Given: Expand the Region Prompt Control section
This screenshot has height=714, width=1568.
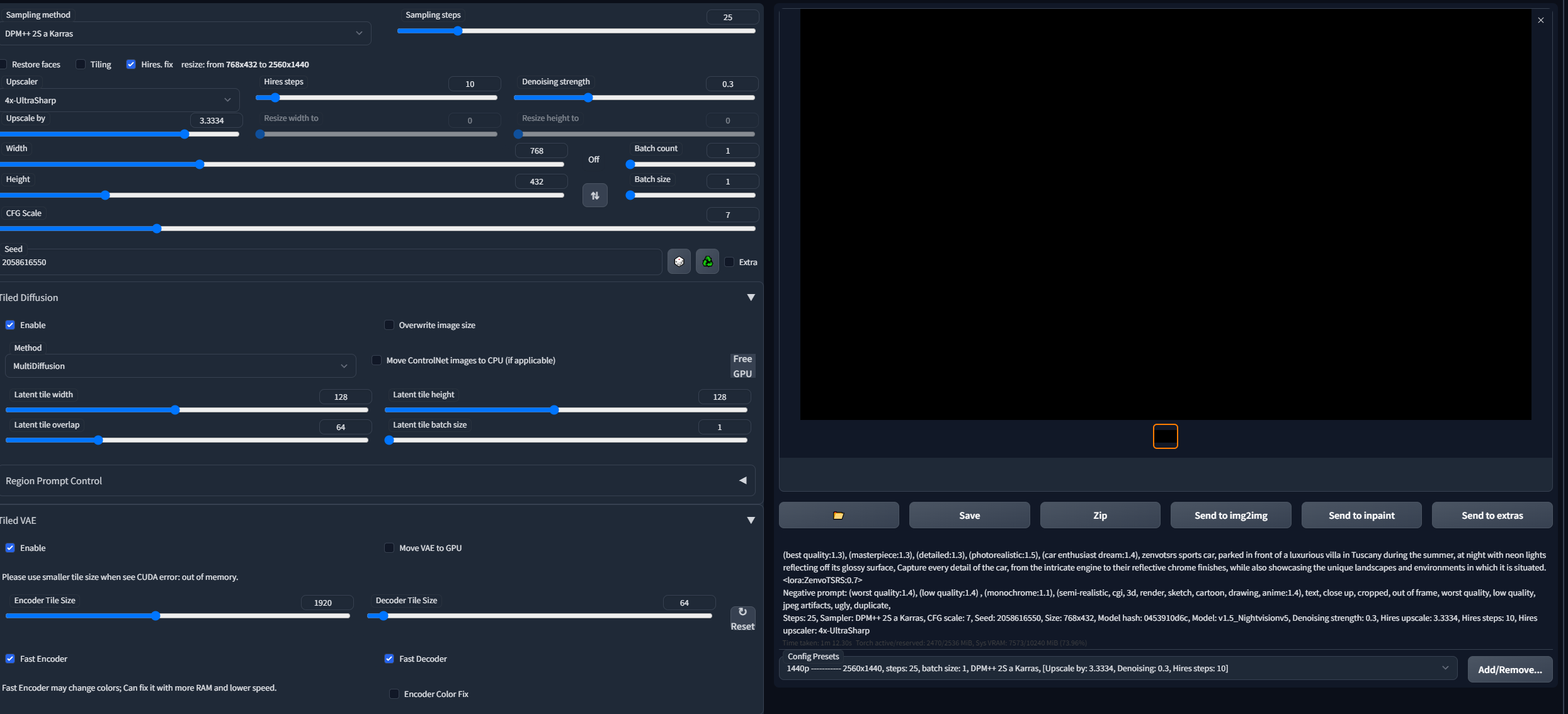Looking at the screenshot, I should tap(742, 480).
